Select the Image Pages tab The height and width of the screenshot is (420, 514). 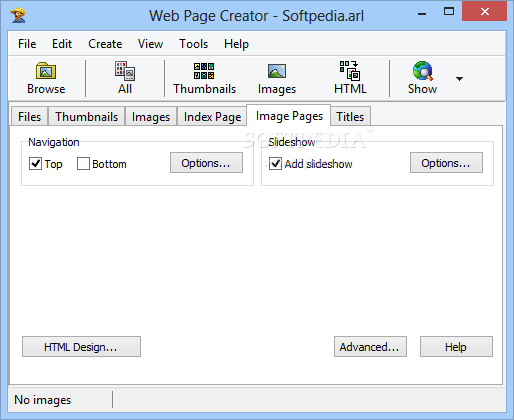[x=289, y=116]
